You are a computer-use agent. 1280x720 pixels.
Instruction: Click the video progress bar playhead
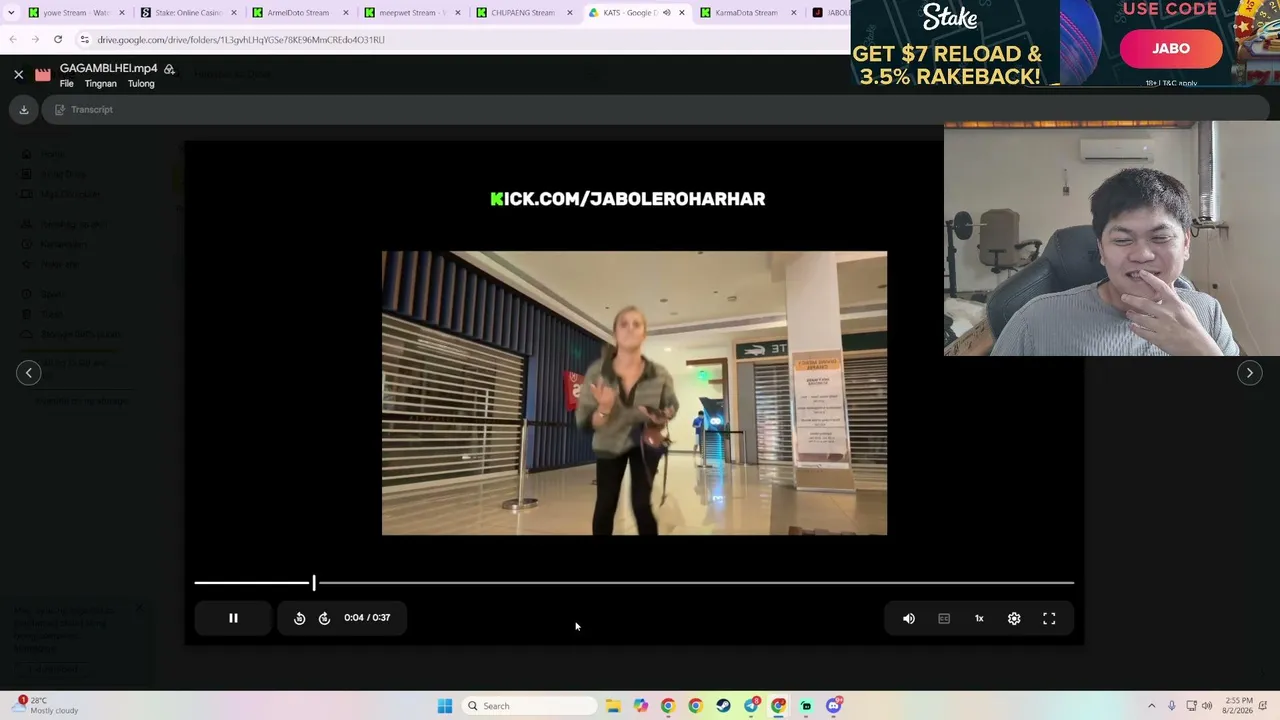pyautogui.click(x=314, y=582)
